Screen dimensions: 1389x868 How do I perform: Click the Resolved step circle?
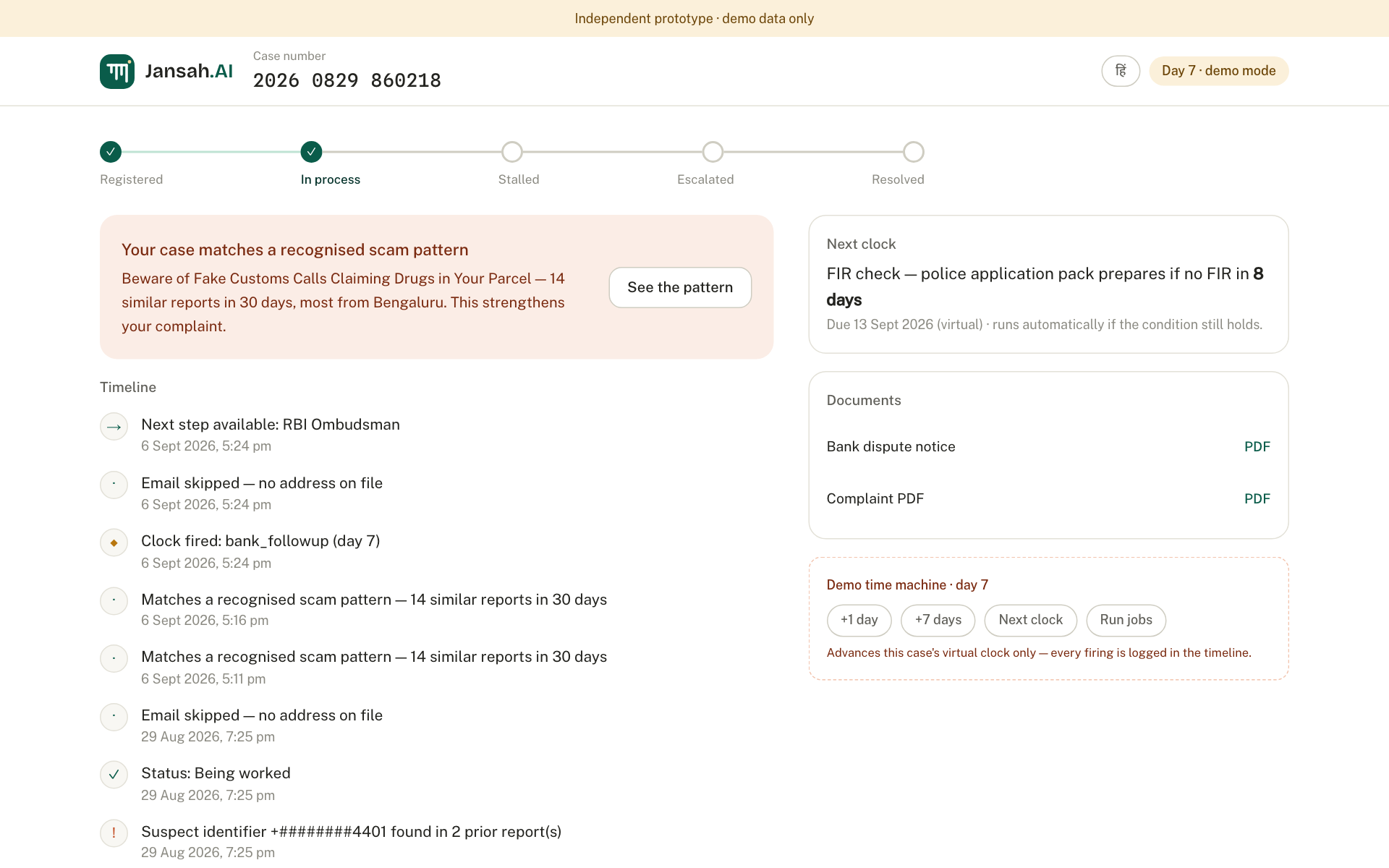[914, 152]
